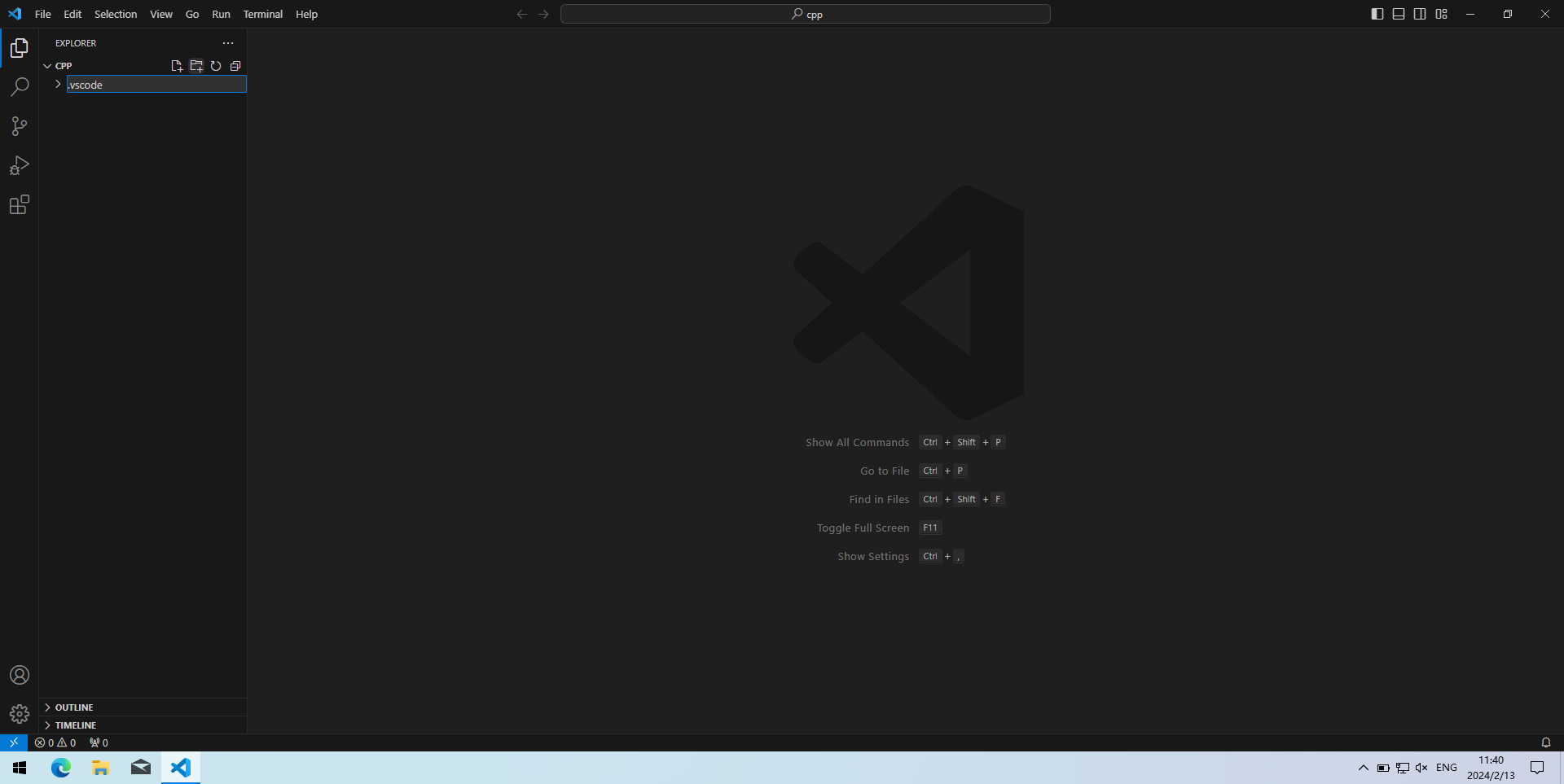Viewport: 1564px width, 784px height.
Task: Open File Explorer from taskbar
Action: pos(100,768)
